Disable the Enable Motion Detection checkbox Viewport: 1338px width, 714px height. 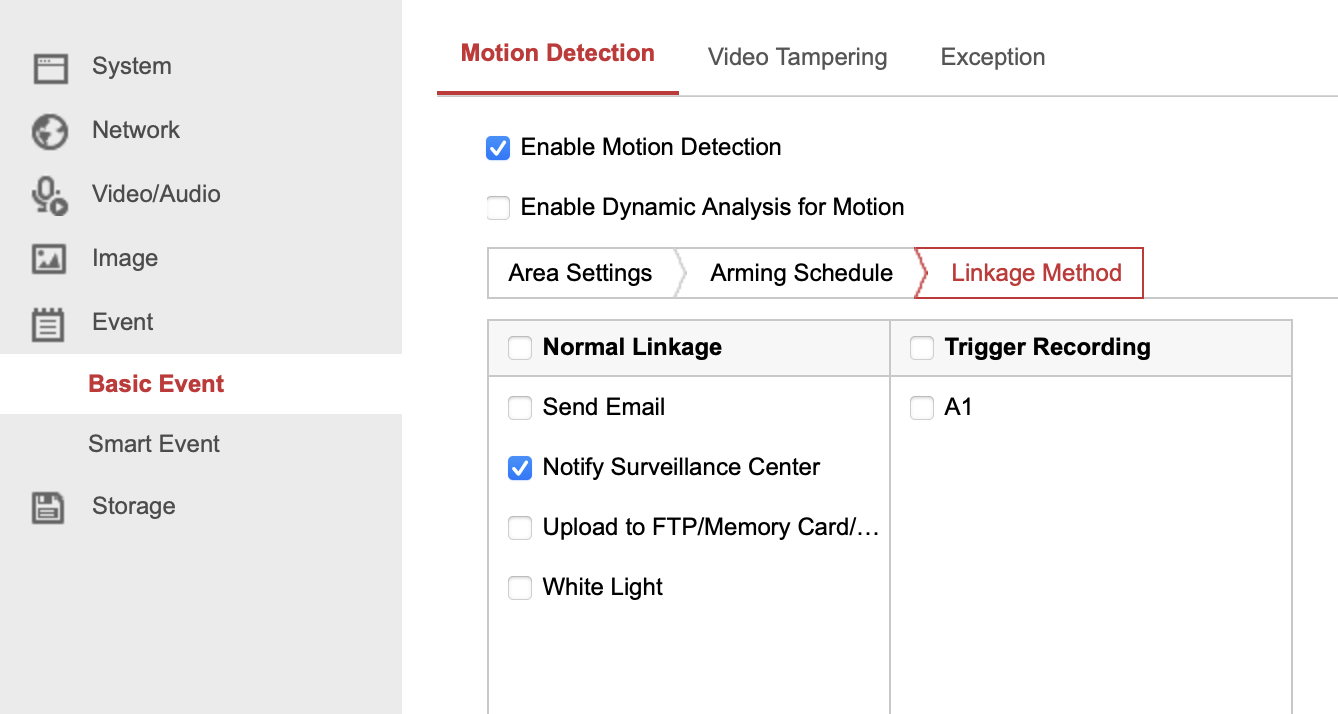click(x=498, y=148)
